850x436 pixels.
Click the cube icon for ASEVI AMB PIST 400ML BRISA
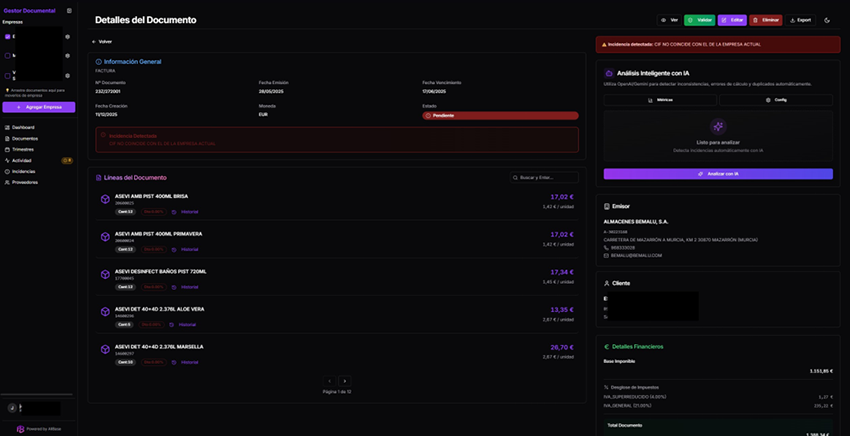tap(105, 199)
